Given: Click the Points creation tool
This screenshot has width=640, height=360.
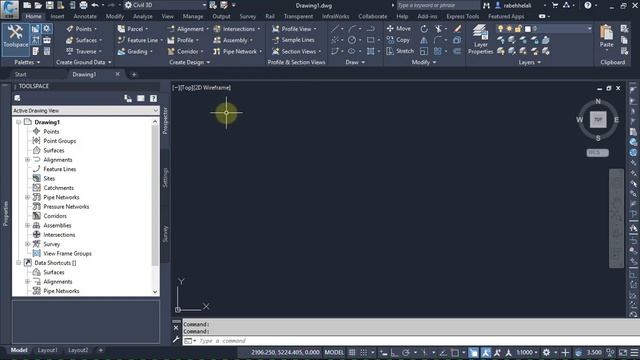Looking at the screenshot, I should click(x=82, y=29).
